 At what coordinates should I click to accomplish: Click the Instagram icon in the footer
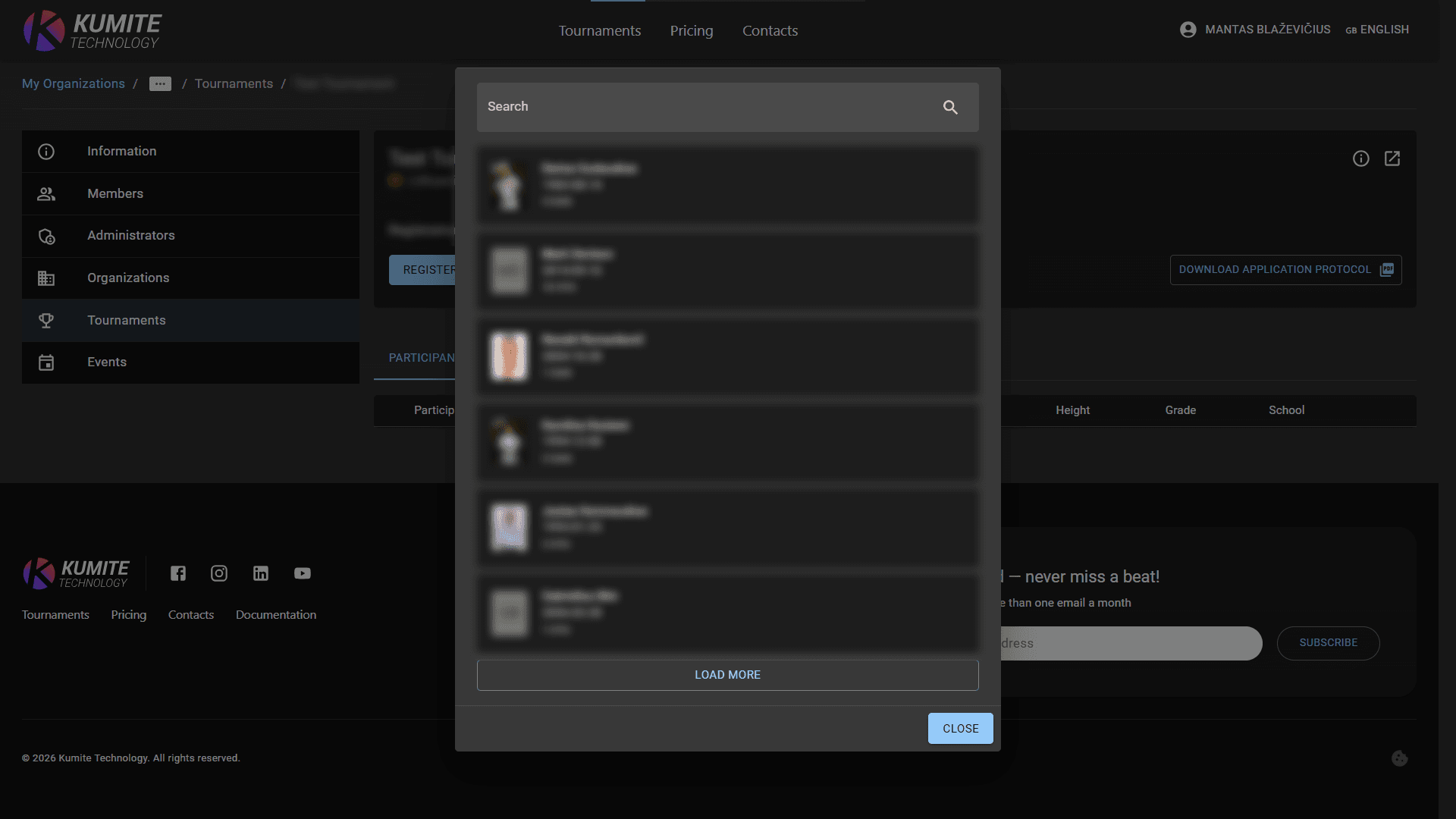[219, 573]
